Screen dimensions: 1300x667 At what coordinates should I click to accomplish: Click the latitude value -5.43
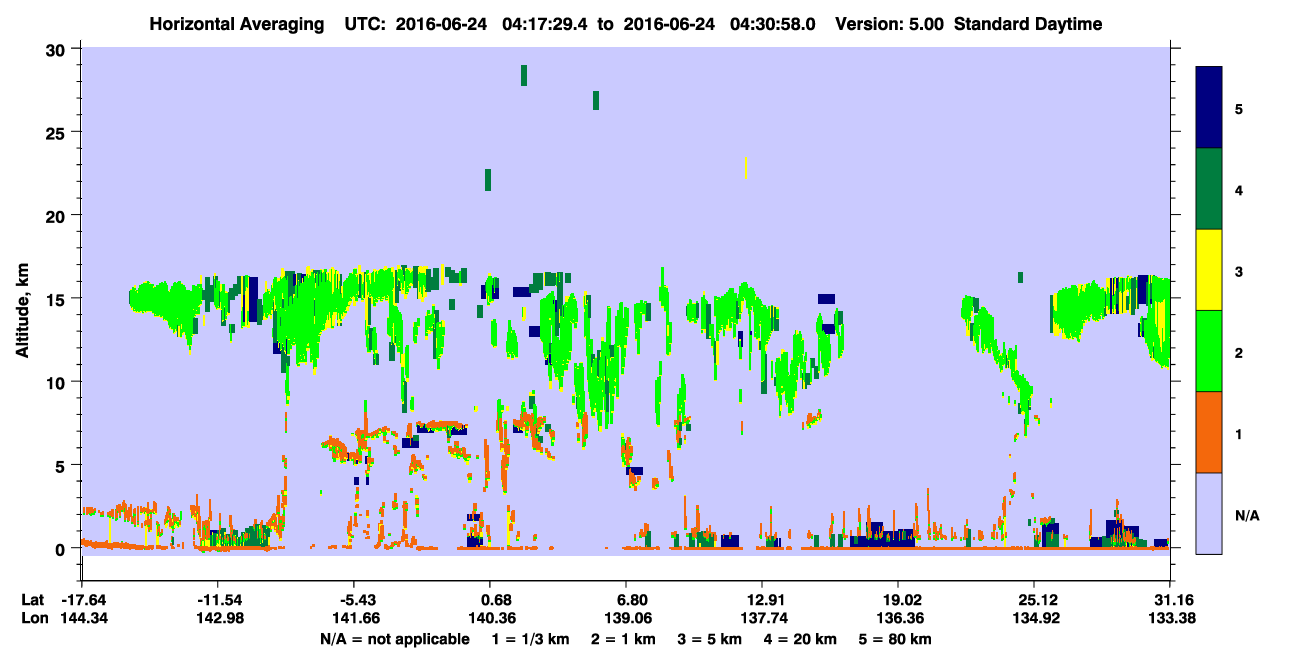(357, 600)
